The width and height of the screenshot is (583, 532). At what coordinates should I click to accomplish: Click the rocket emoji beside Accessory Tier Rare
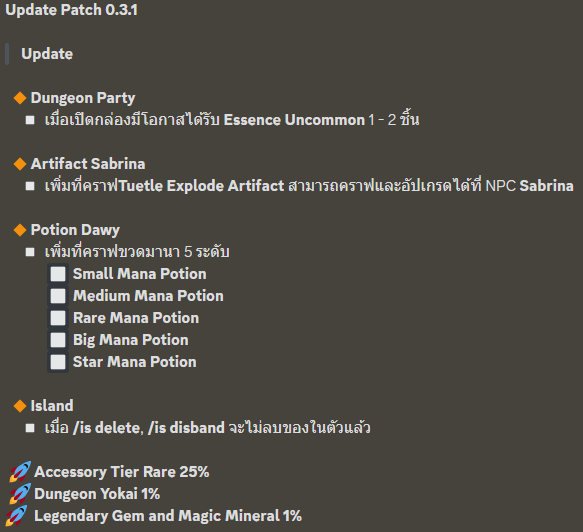click(x=20, y=472)
